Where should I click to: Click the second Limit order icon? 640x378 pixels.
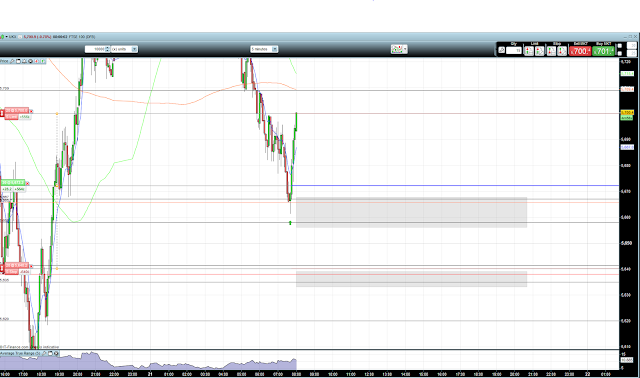(x=539, y=51)
